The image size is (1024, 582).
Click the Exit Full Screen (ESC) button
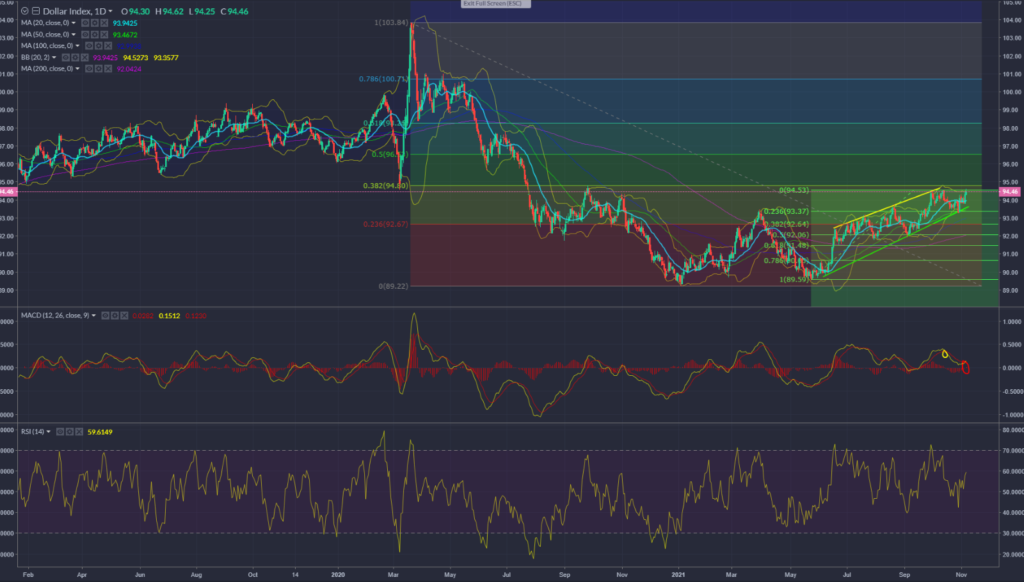pos(495,5)
